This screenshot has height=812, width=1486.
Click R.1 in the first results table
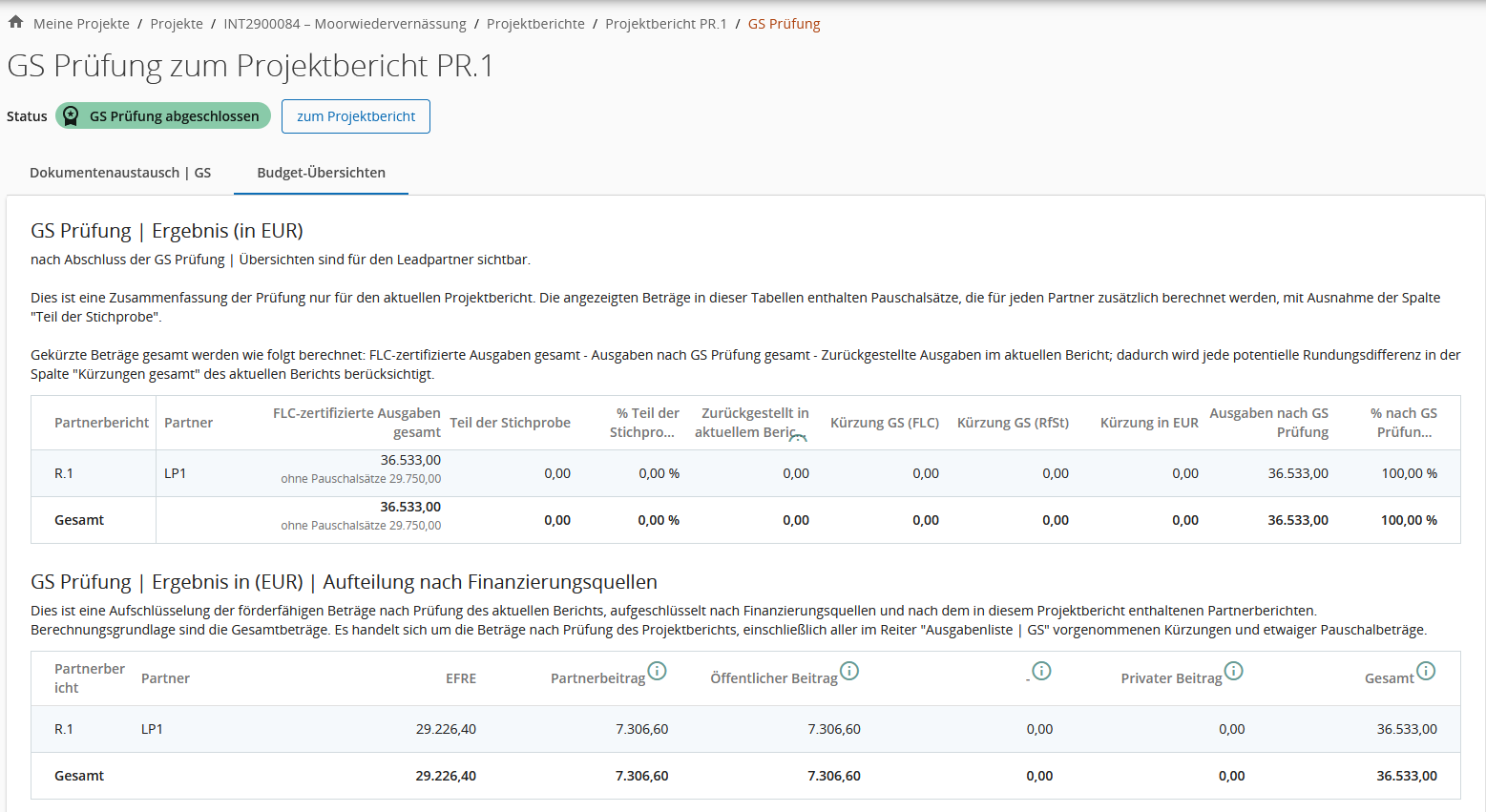point(64,473)
